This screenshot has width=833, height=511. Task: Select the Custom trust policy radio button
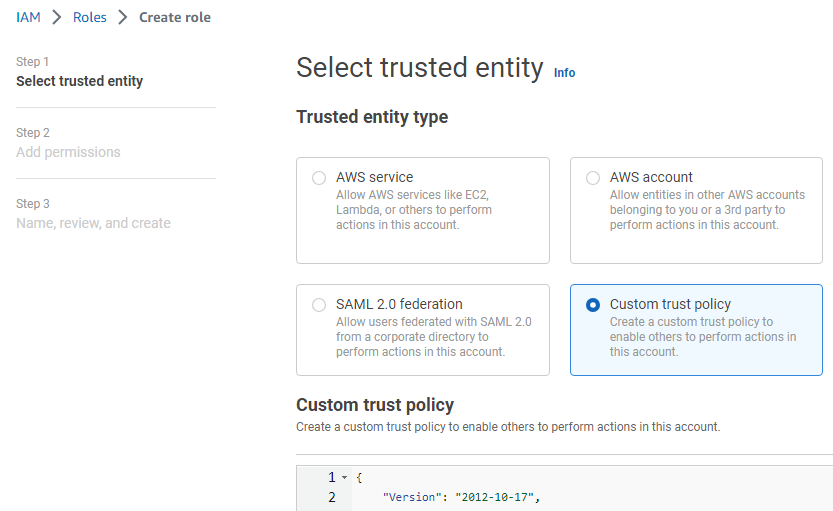(x=593, y=305)
